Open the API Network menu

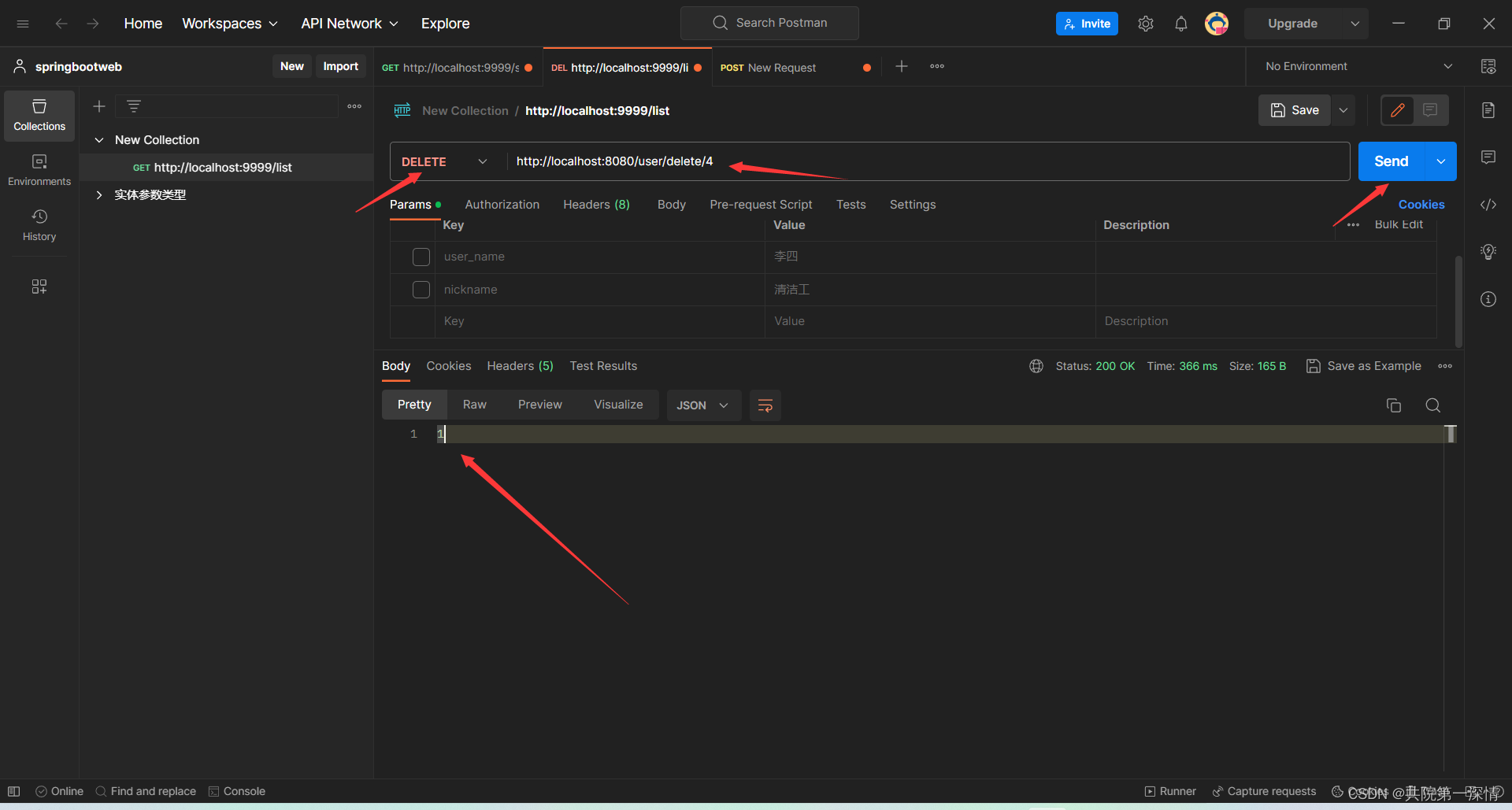(x=350, y=24)
